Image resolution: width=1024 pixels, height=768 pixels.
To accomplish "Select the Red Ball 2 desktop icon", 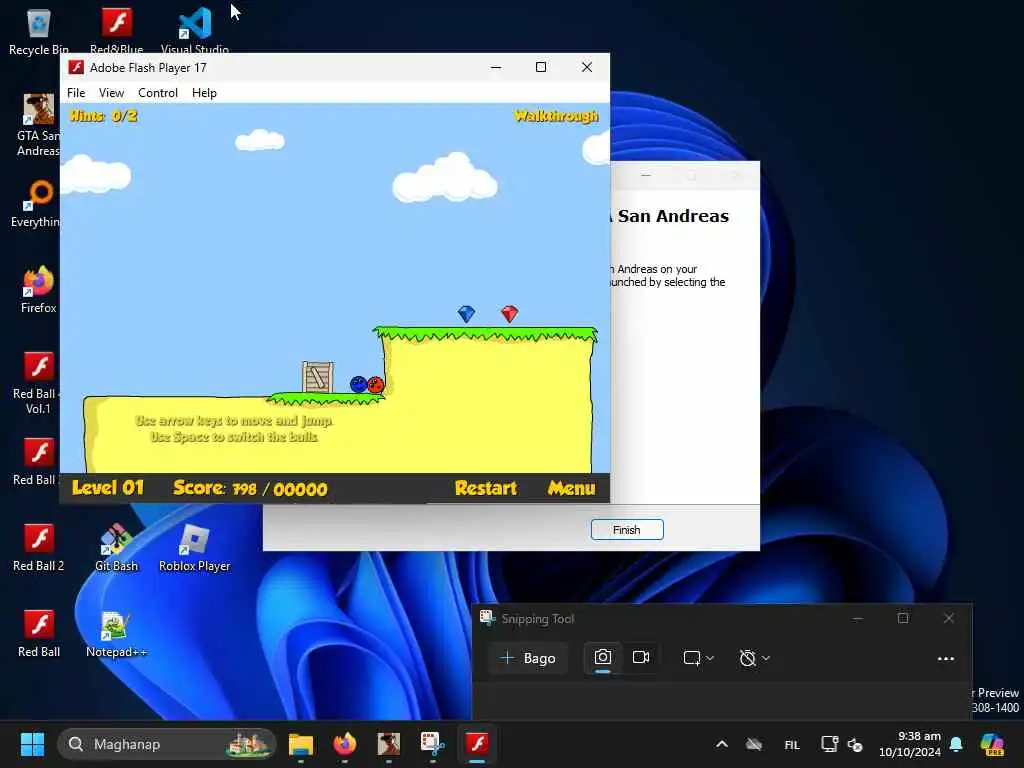I will [39, 548].
